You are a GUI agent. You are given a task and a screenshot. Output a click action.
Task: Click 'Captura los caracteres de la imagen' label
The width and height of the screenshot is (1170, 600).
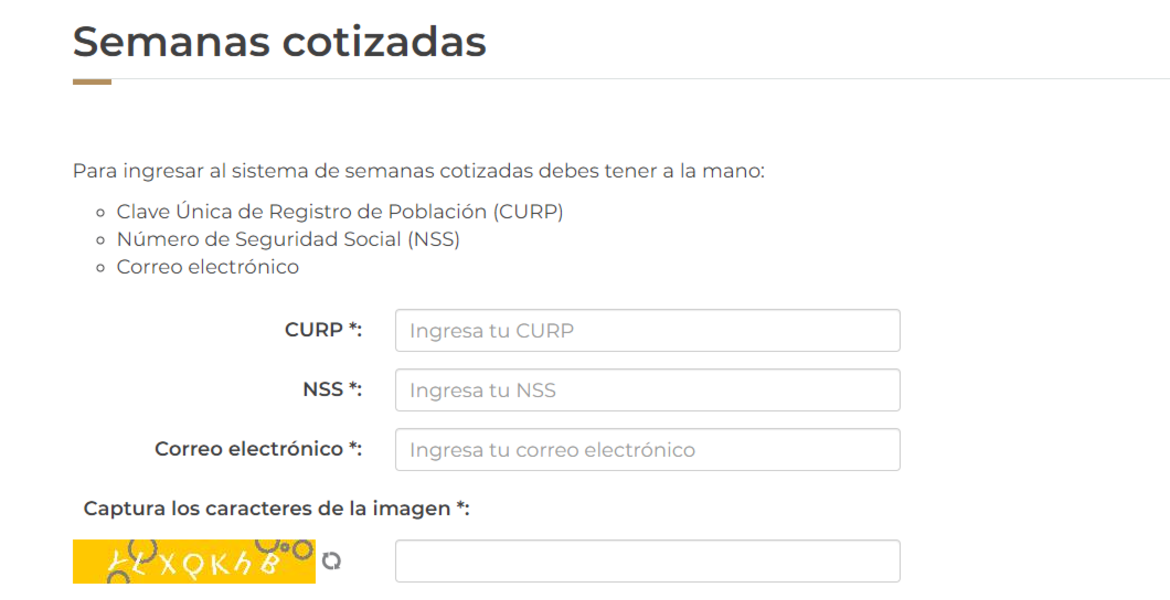pos(276,509)
